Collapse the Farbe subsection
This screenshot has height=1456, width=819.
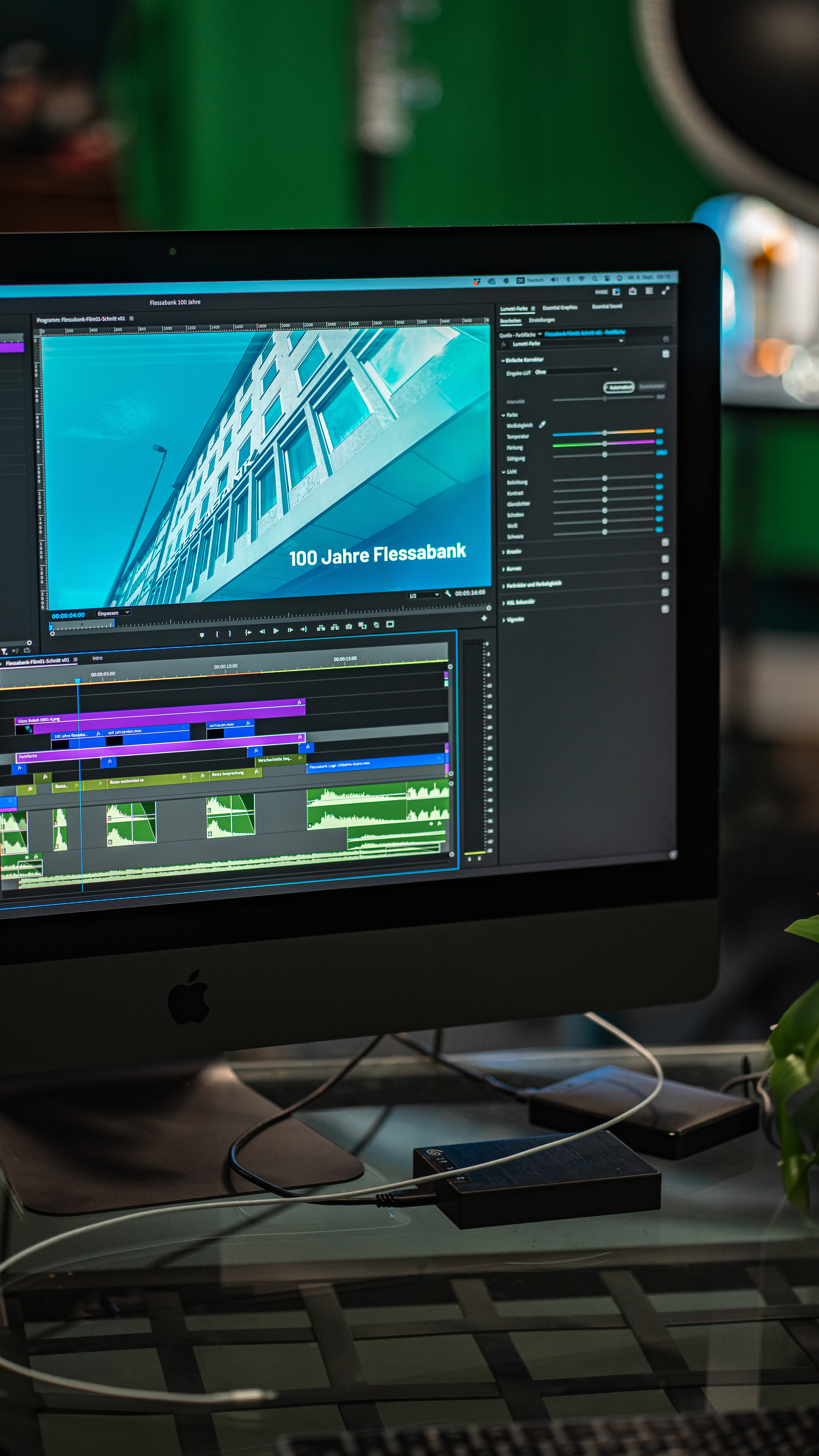[503, 415]
